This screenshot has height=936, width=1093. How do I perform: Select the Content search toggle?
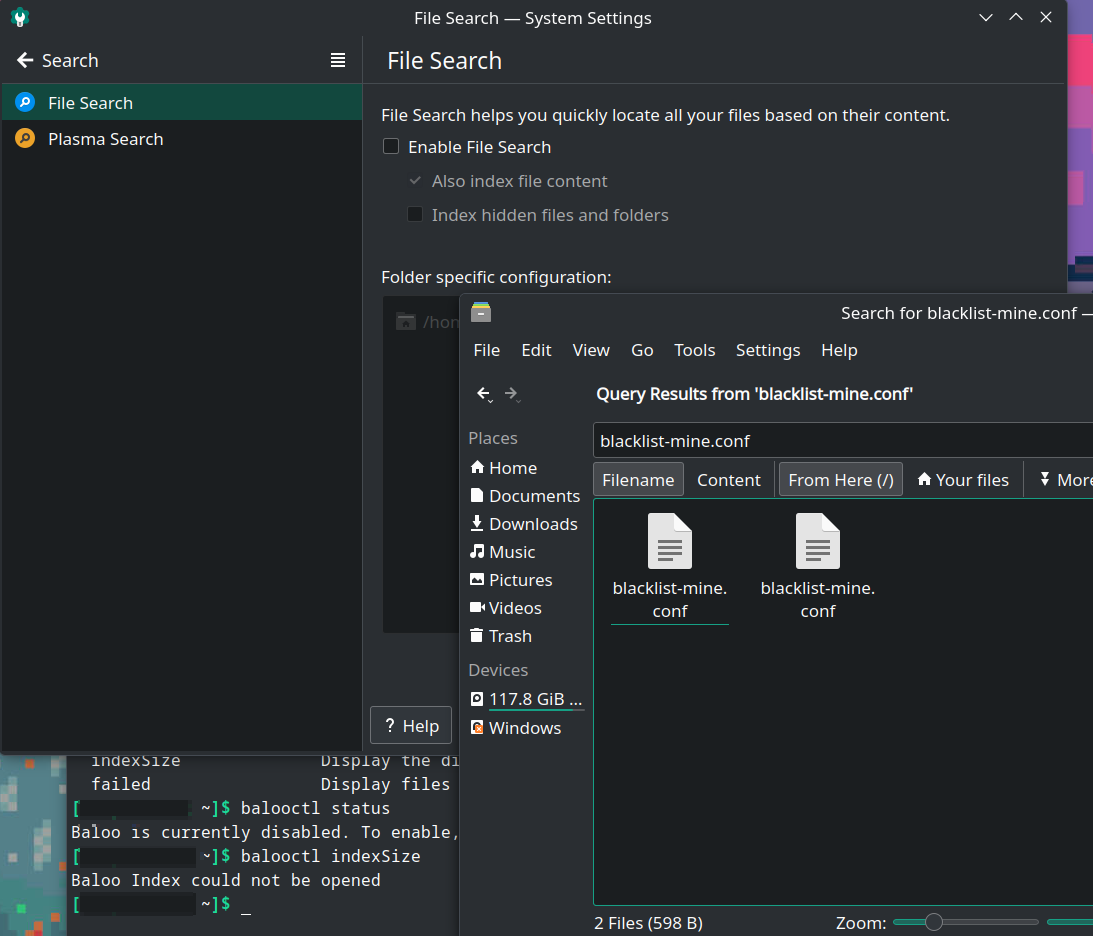pos(728,479)
